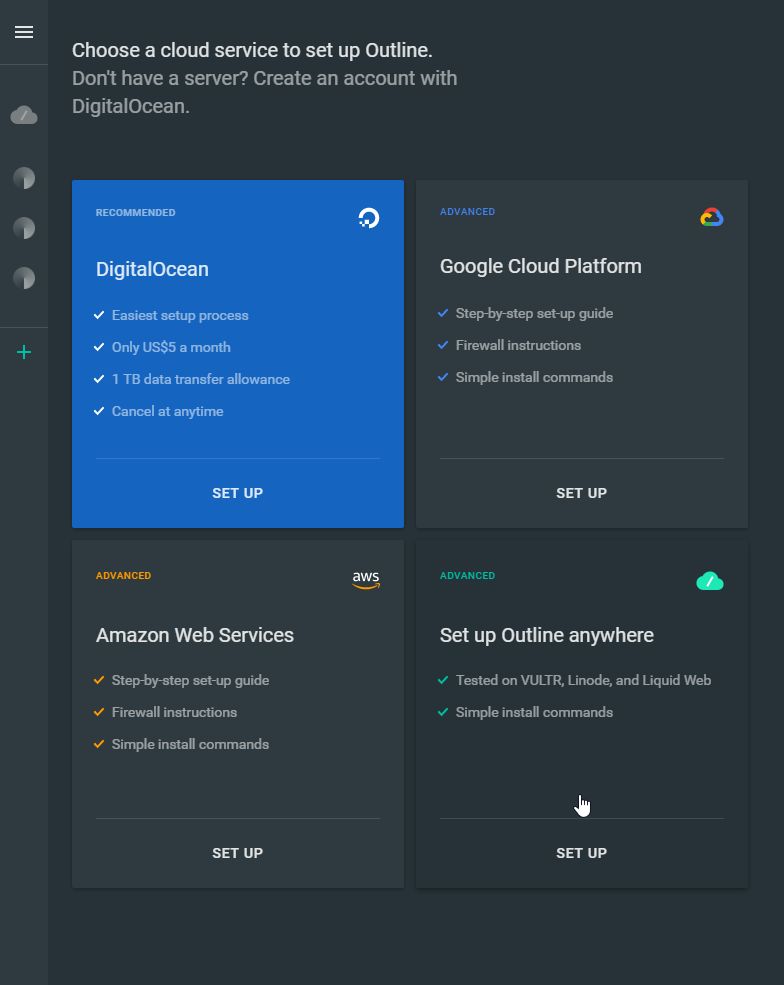Select the first server icon below the sidebar cloud
Screen dimensions: 784x985
[24, 178]
